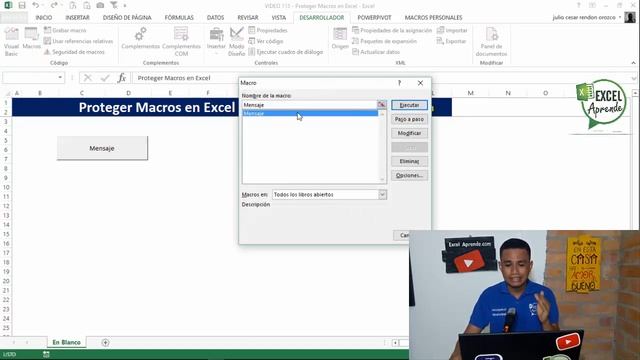Click Actualizar datos
This screenshot has width=640, height=360.
coord(376,52)
